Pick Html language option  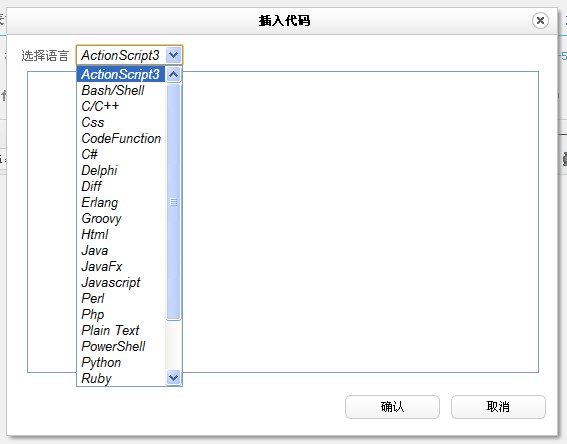(x=121, y=234)
